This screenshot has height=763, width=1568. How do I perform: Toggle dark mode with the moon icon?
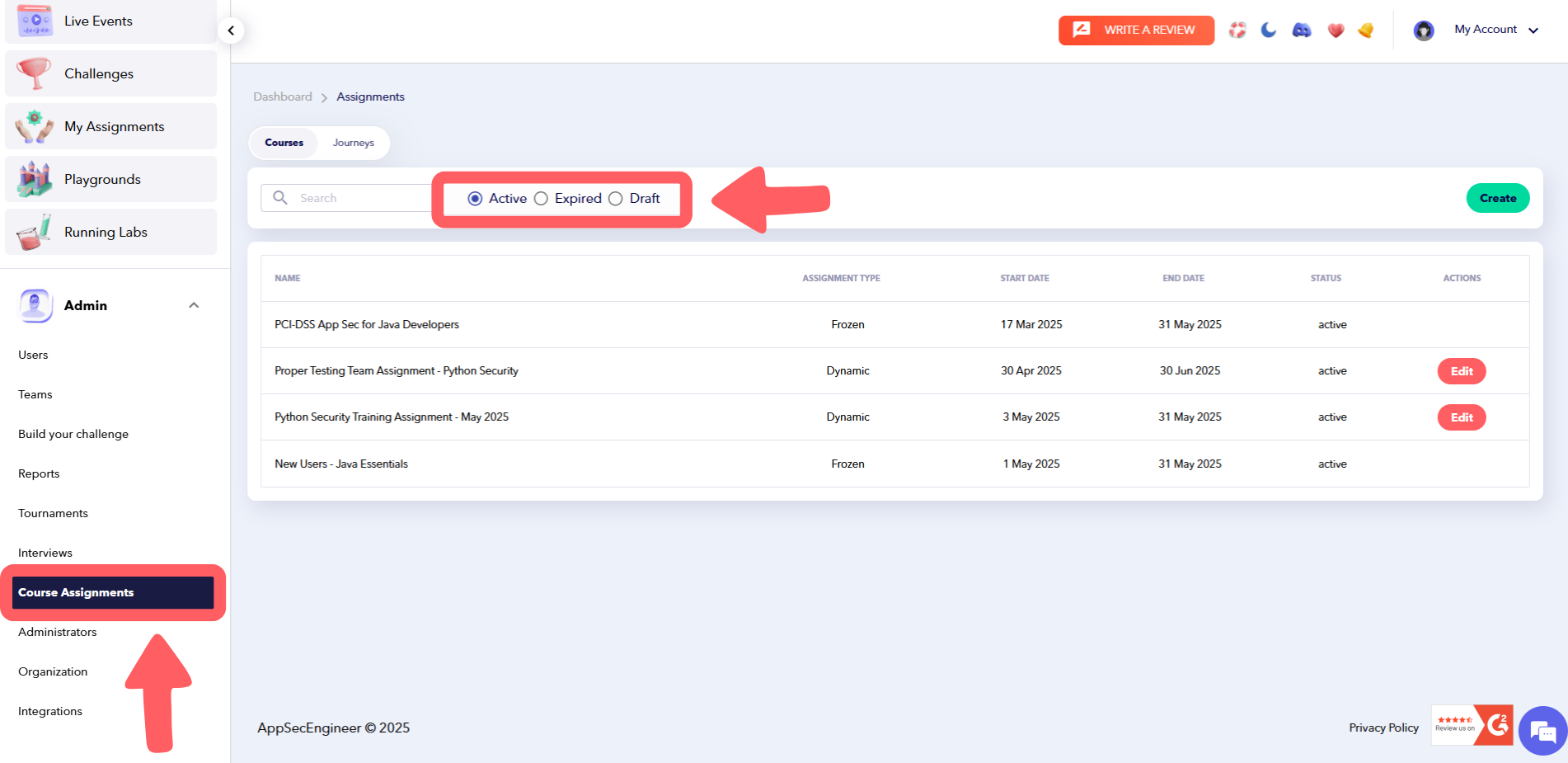[x=1269, y=29]
